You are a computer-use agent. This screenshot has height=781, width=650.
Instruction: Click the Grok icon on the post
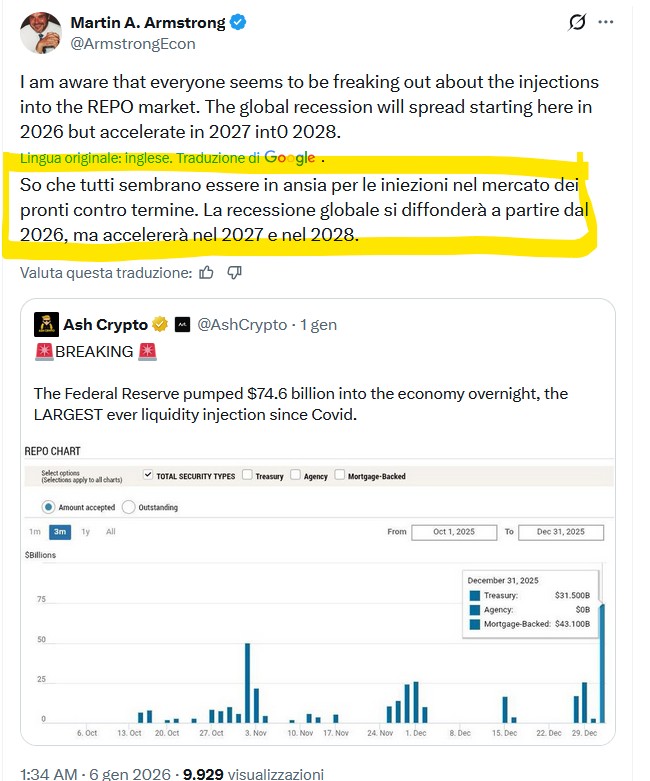[x=576, y=22]
